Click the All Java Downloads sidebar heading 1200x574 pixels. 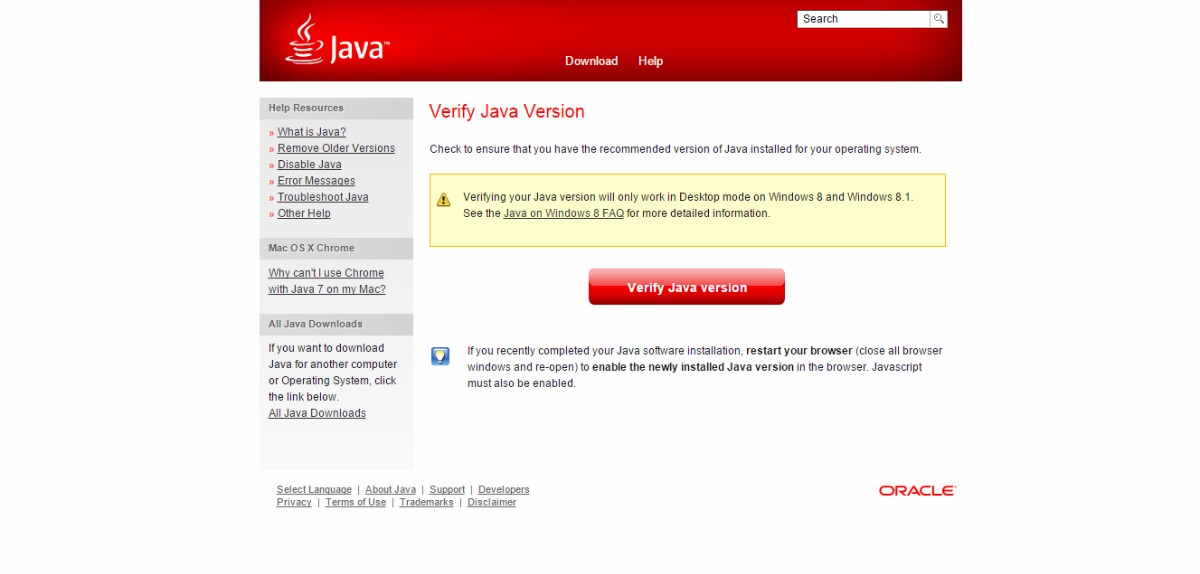click(x=315, y=324)
